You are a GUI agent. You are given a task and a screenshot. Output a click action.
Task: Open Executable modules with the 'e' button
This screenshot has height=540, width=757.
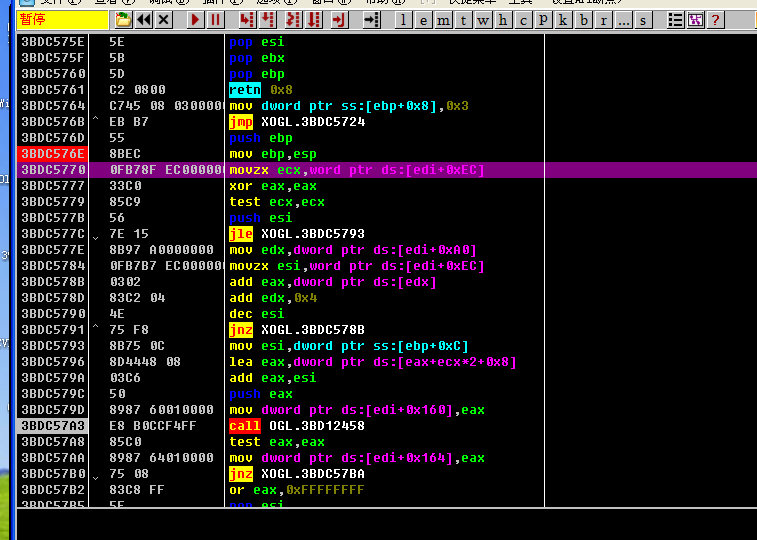coord(423,20)
